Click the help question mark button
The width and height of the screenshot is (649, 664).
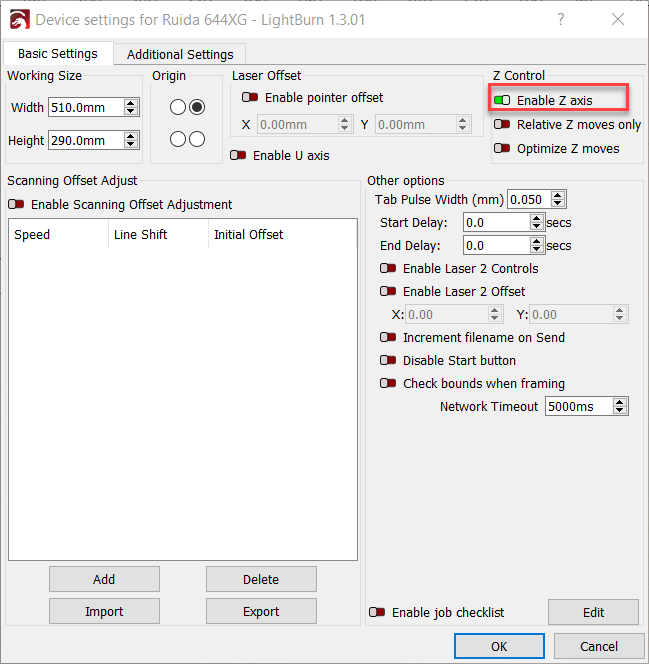(x=561, y=19)
